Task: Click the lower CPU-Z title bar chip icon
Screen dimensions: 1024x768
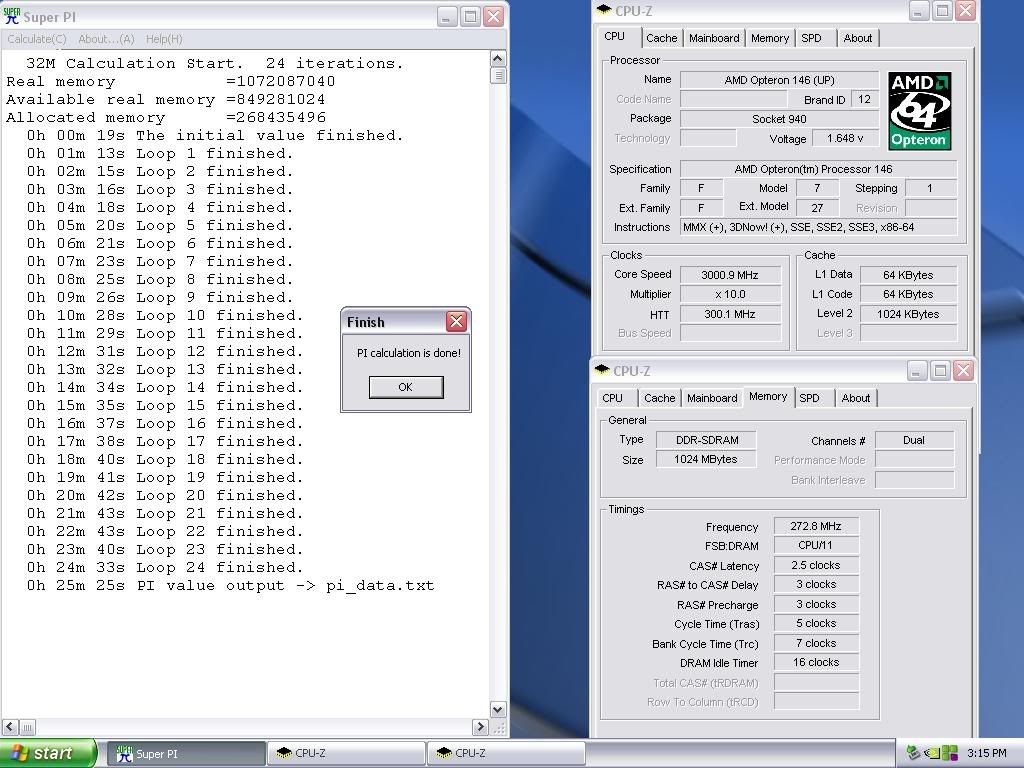Action: [602, 371]
